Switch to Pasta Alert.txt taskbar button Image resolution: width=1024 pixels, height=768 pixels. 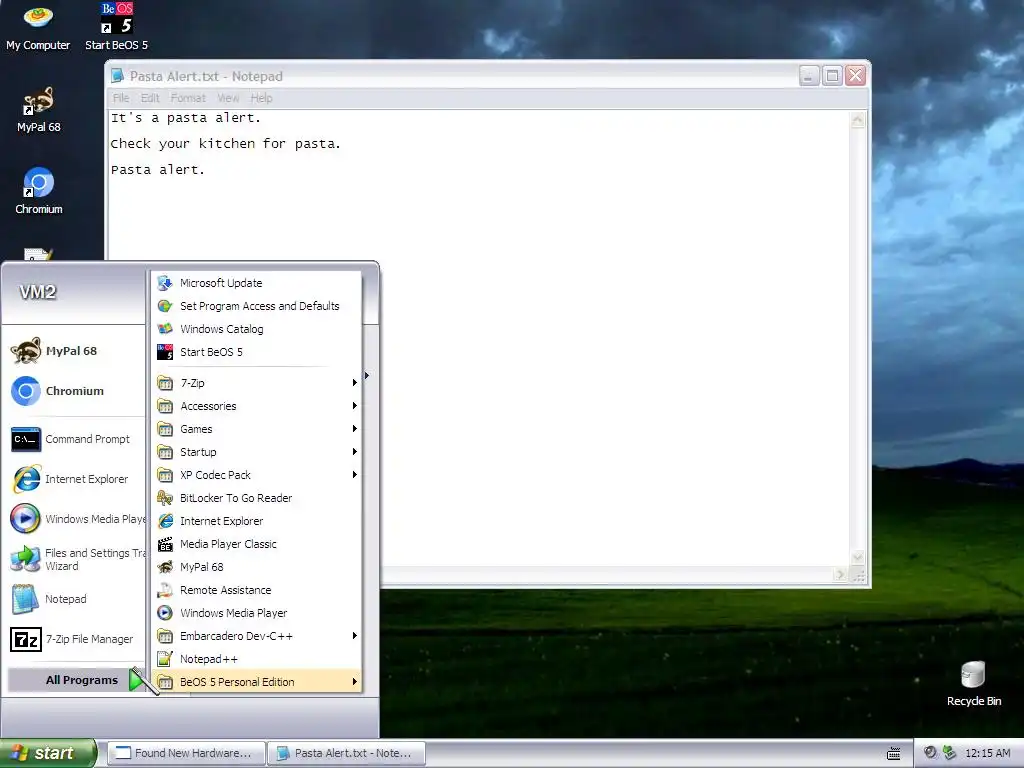(347, 753)
